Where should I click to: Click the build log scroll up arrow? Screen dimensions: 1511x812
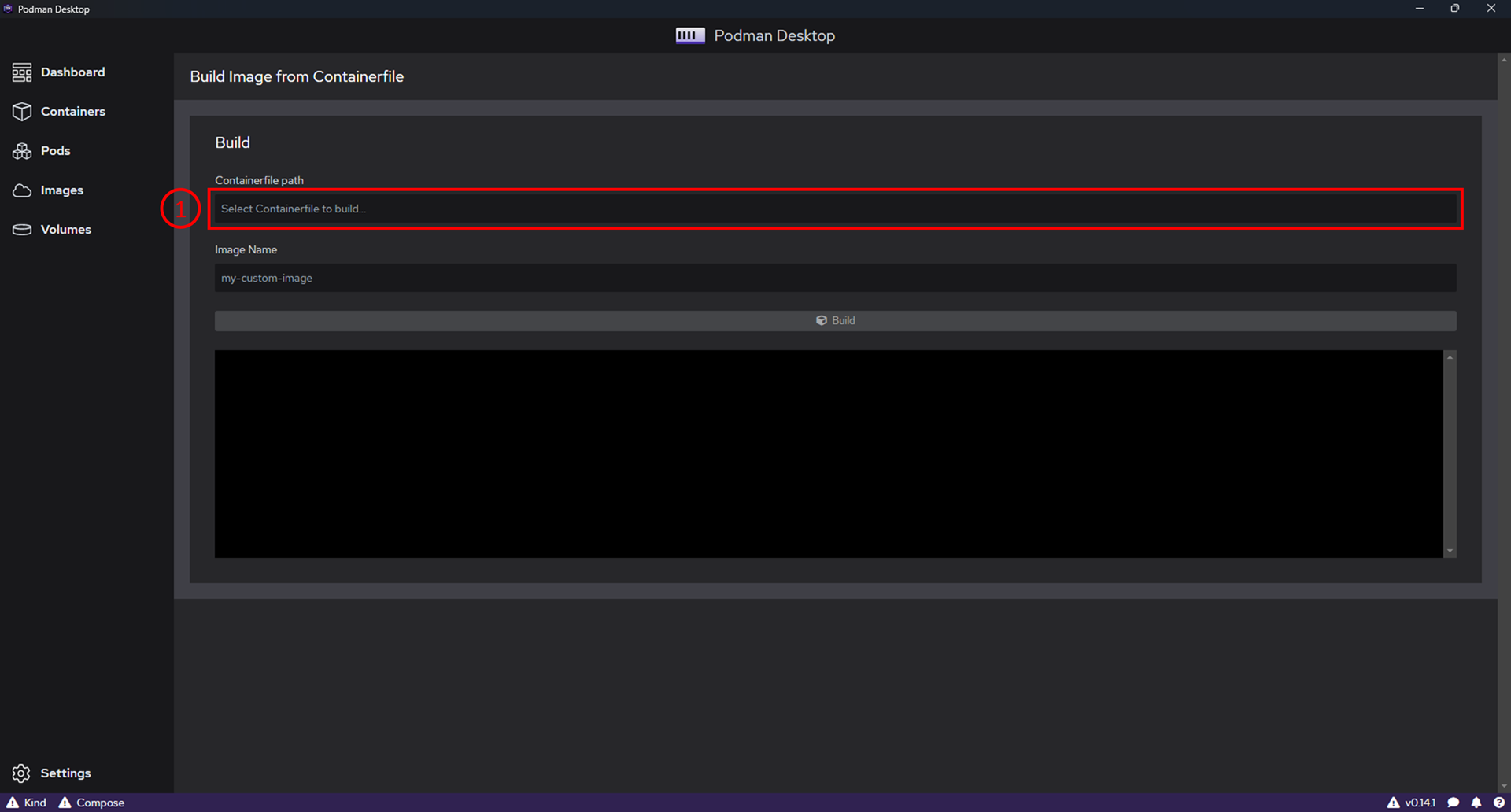[x=1450, y=357]
